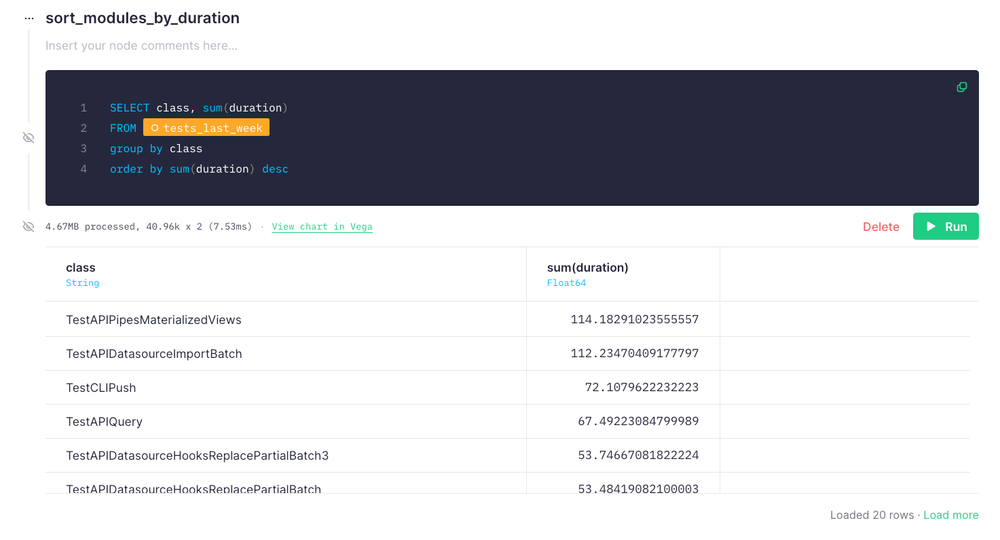The height and width of the screenshot is (540, 1000).
Task: Click the sum(duration) column header
Action: (587, 268)
